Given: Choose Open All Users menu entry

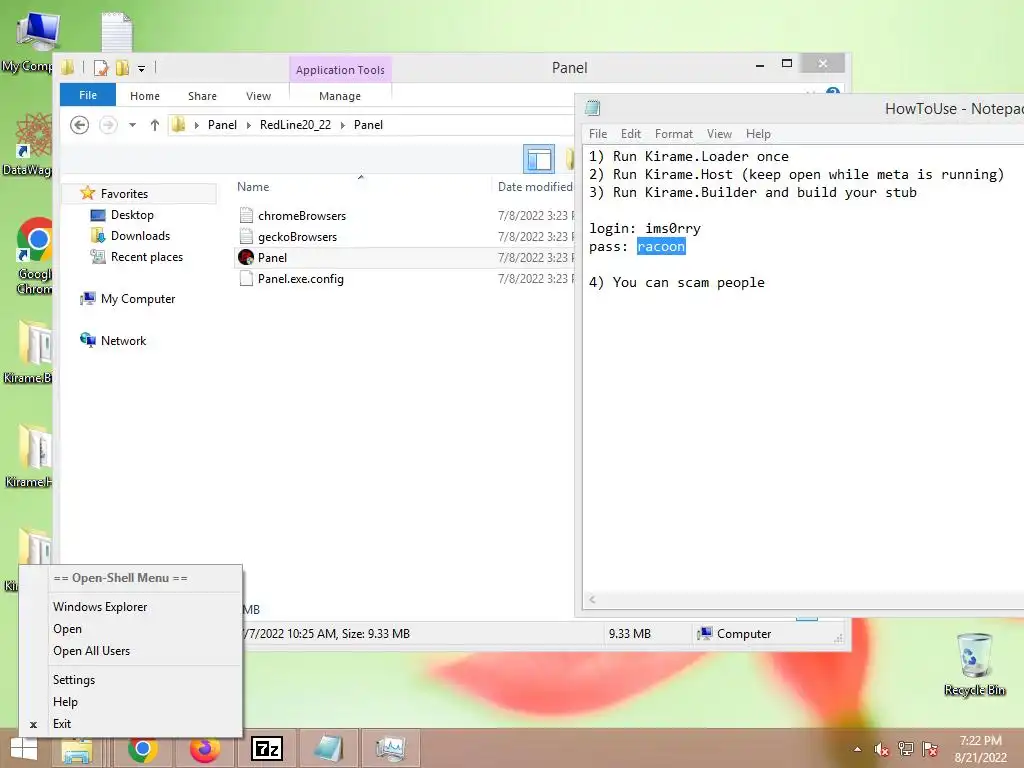Looking at the screenshot, I should pyautogui.click(x=91, y=651).
